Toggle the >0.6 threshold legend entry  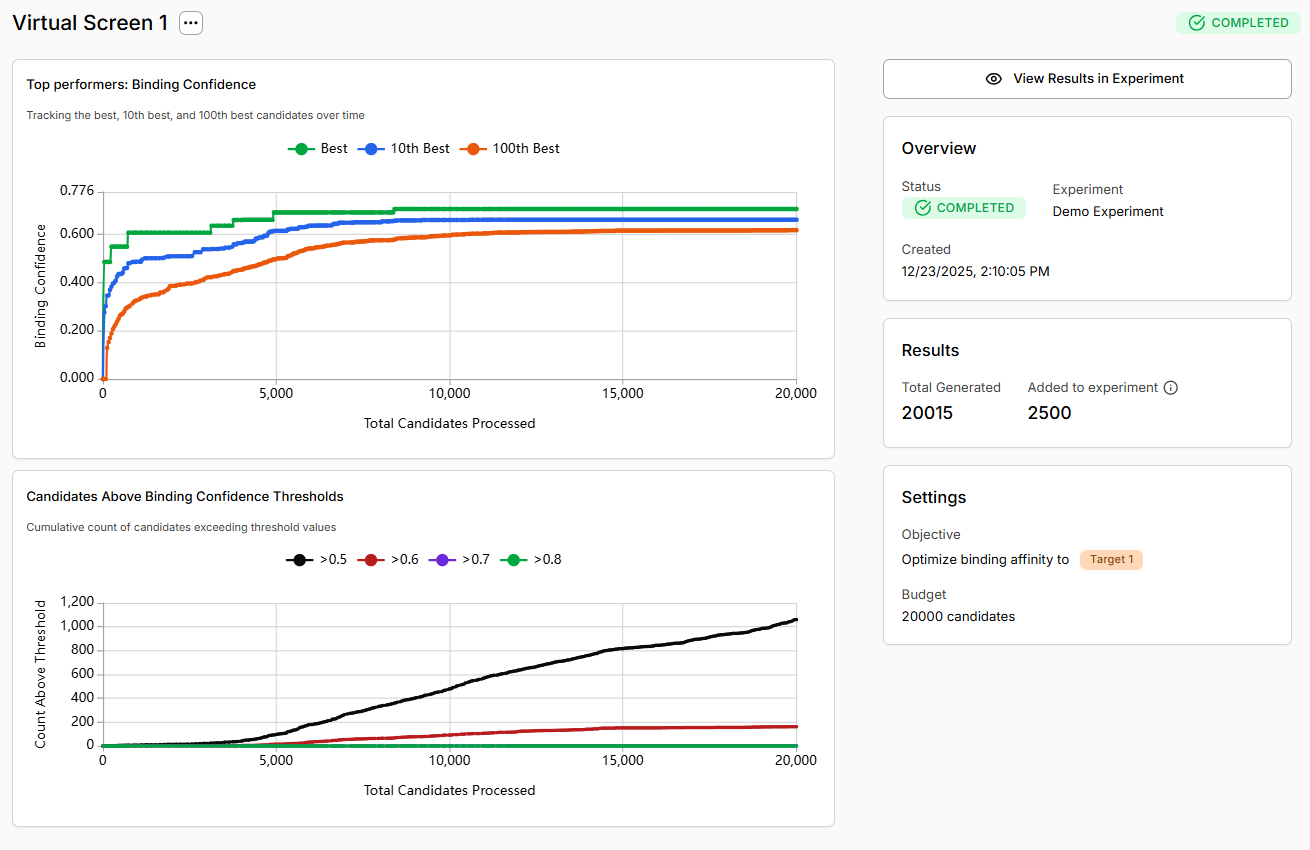click(x=388, y=560)
